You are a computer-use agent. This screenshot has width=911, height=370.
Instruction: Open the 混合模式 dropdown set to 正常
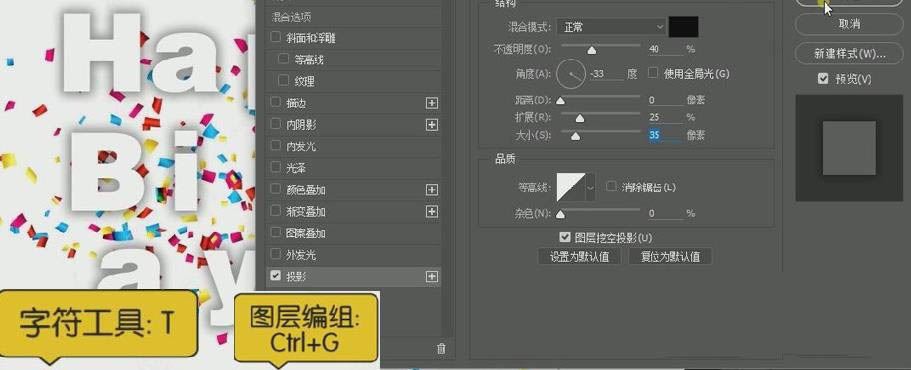tap(611, 27)
